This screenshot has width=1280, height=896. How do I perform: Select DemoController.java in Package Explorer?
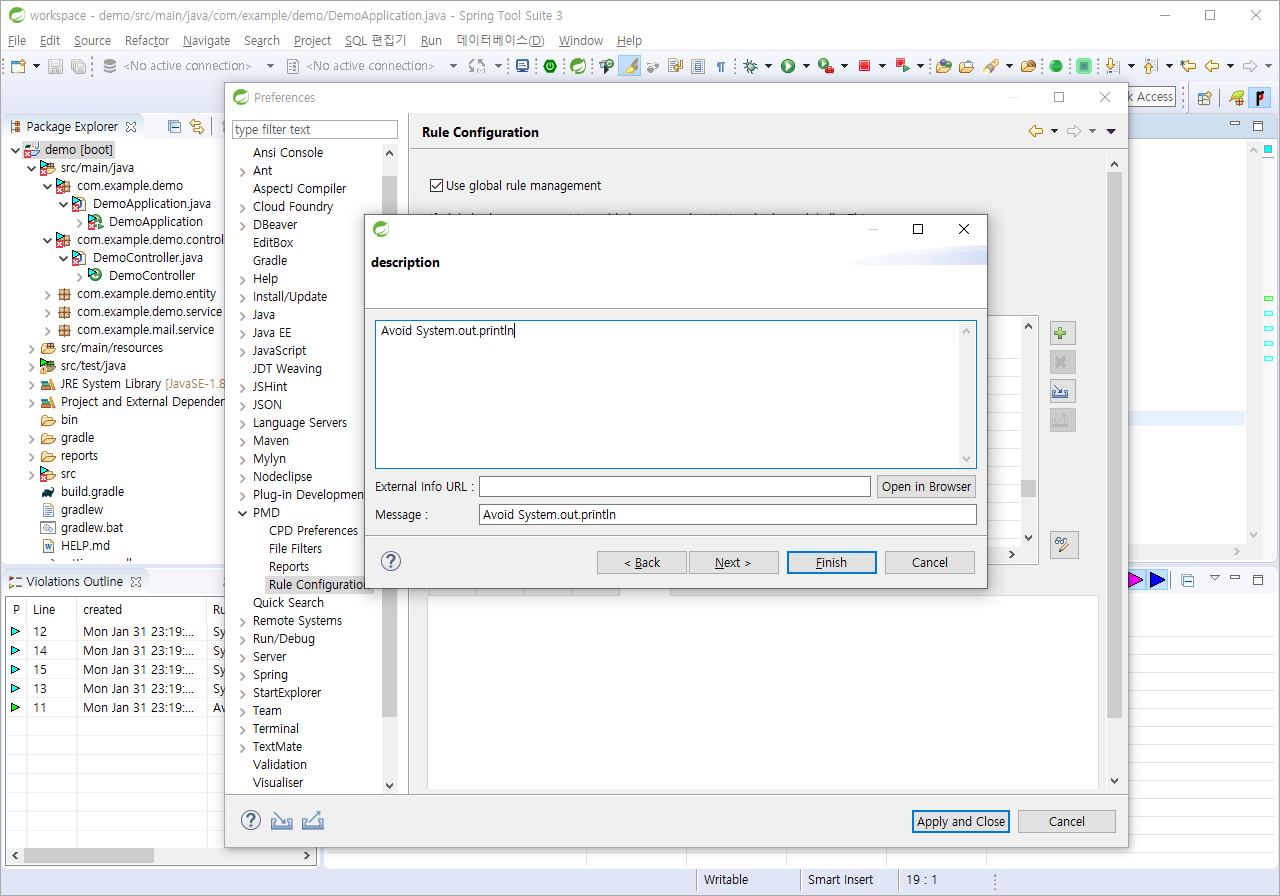tap(148, 257)
